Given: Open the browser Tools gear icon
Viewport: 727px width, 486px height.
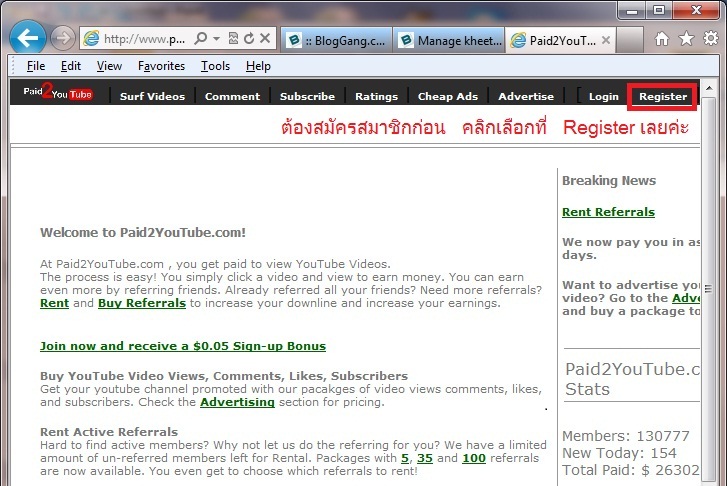Looking at the screenshot, I should click(710, 38).
